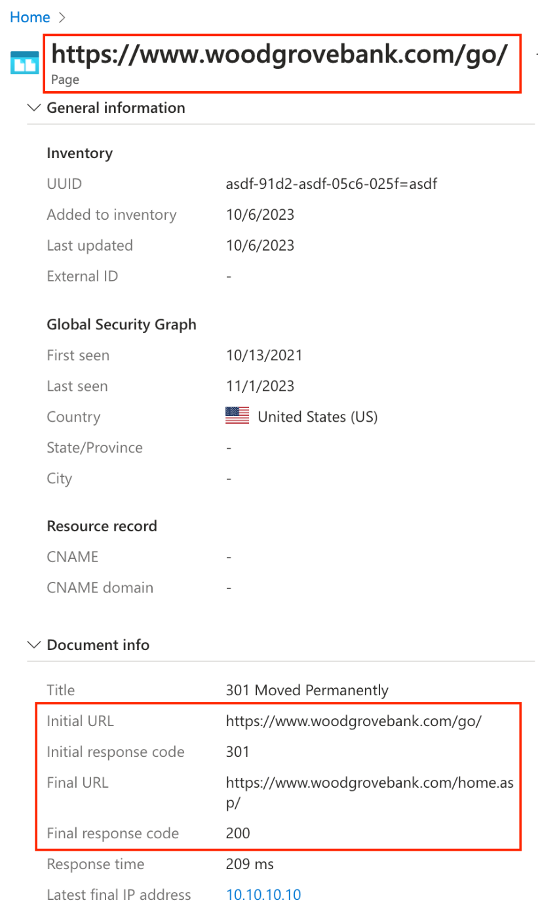Viewport: 538px width, 916px height.
Task: Click the Response time 209 ms value
Action: (x=249, y=863)
